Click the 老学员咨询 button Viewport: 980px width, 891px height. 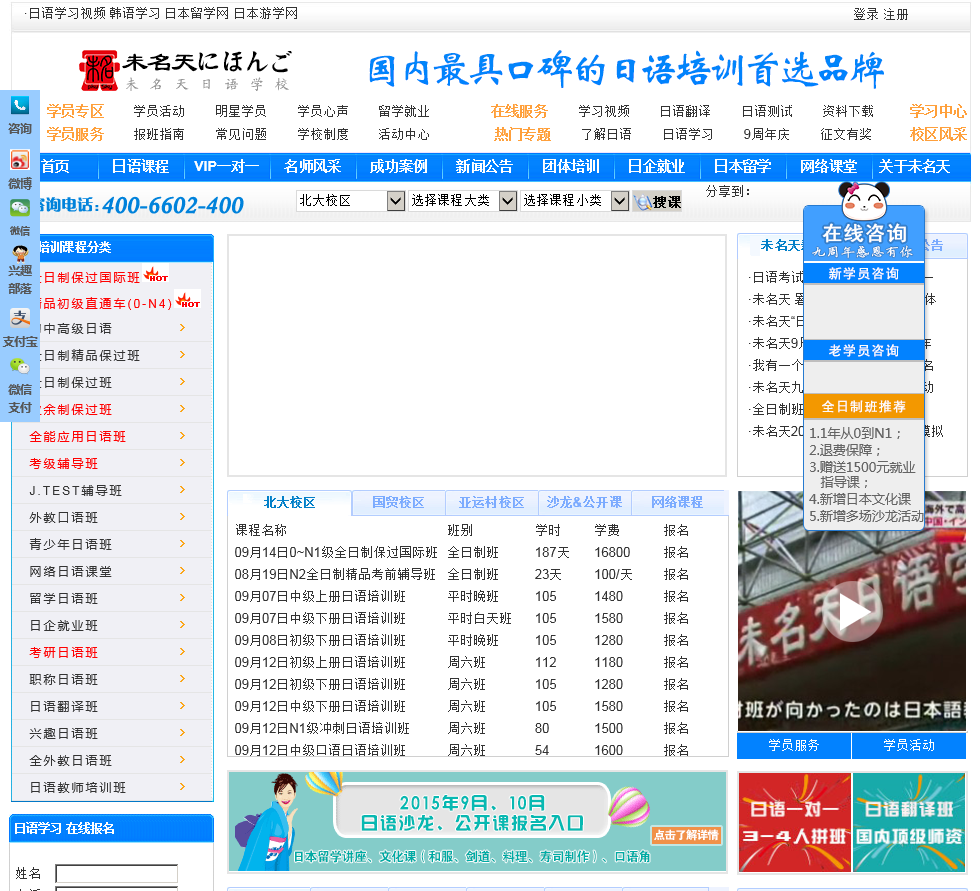pos(864,351)
